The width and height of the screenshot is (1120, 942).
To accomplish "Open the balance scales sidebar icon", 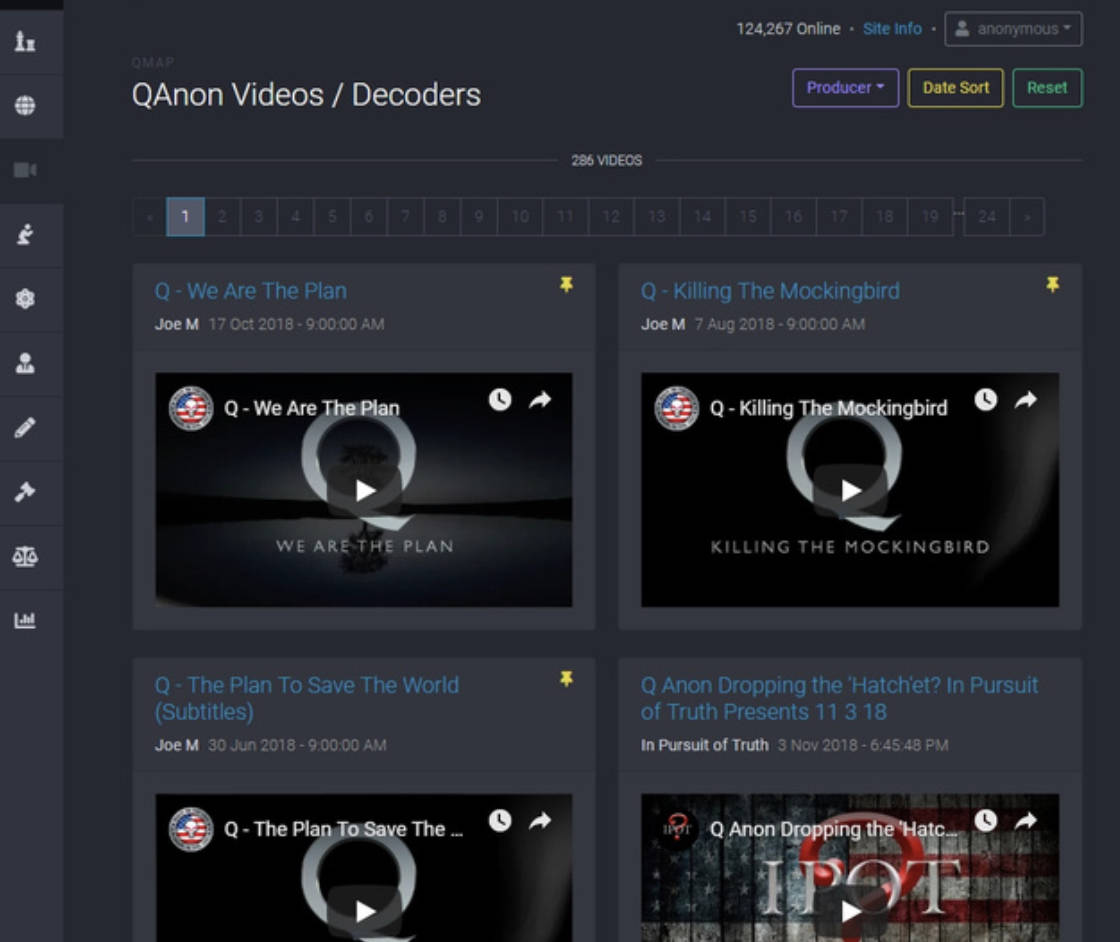I will [25, 556].
